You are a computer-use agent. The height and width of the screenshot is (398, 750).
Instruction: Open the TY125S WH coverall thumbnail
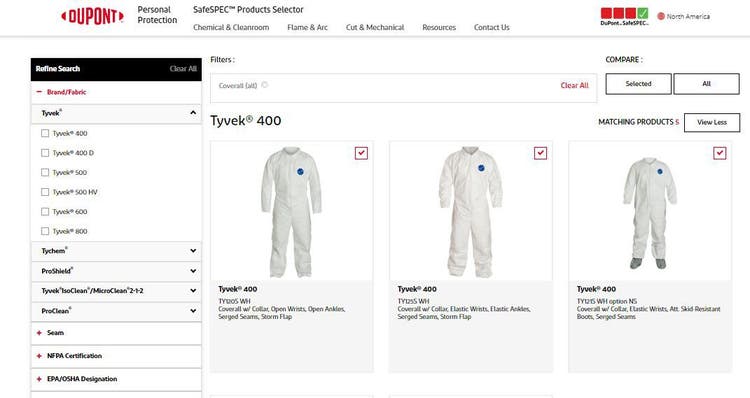pos(471,211)
